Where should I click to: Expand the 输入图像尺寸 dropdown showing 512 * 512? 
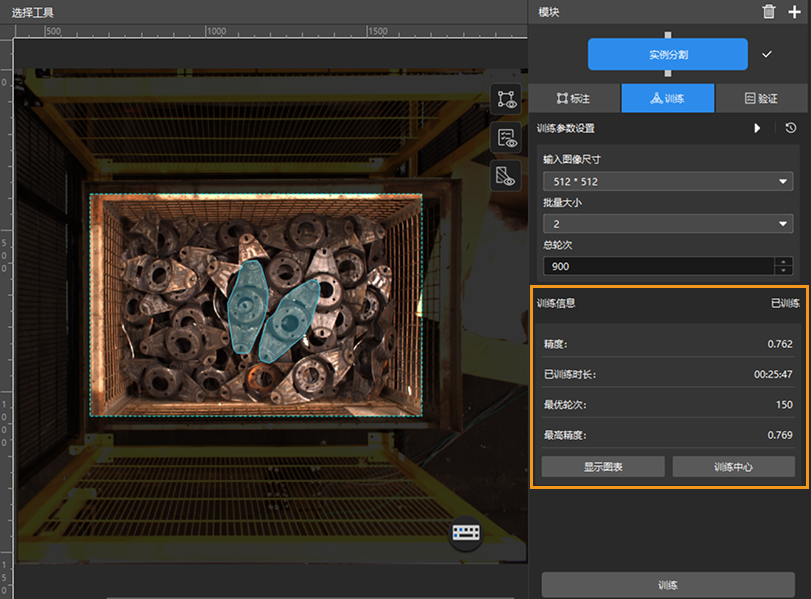pos(667,181)
